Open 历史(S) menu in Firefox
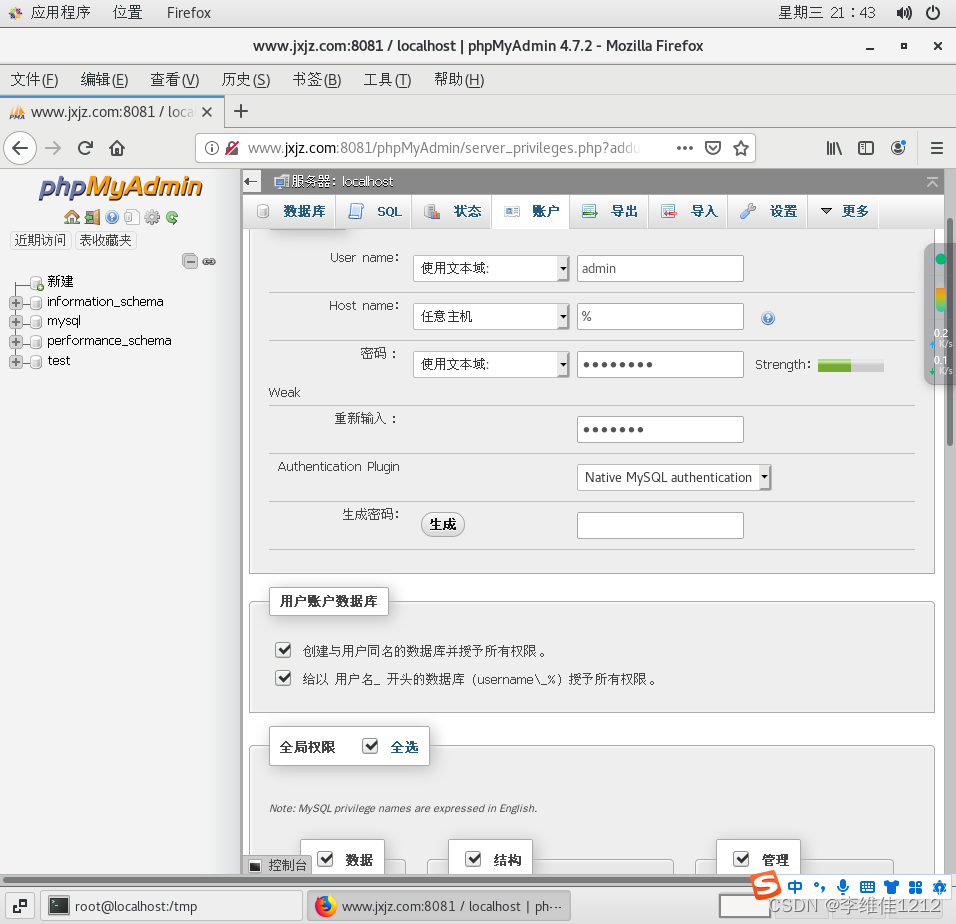The image size is (956, 924). coord(246,80)
